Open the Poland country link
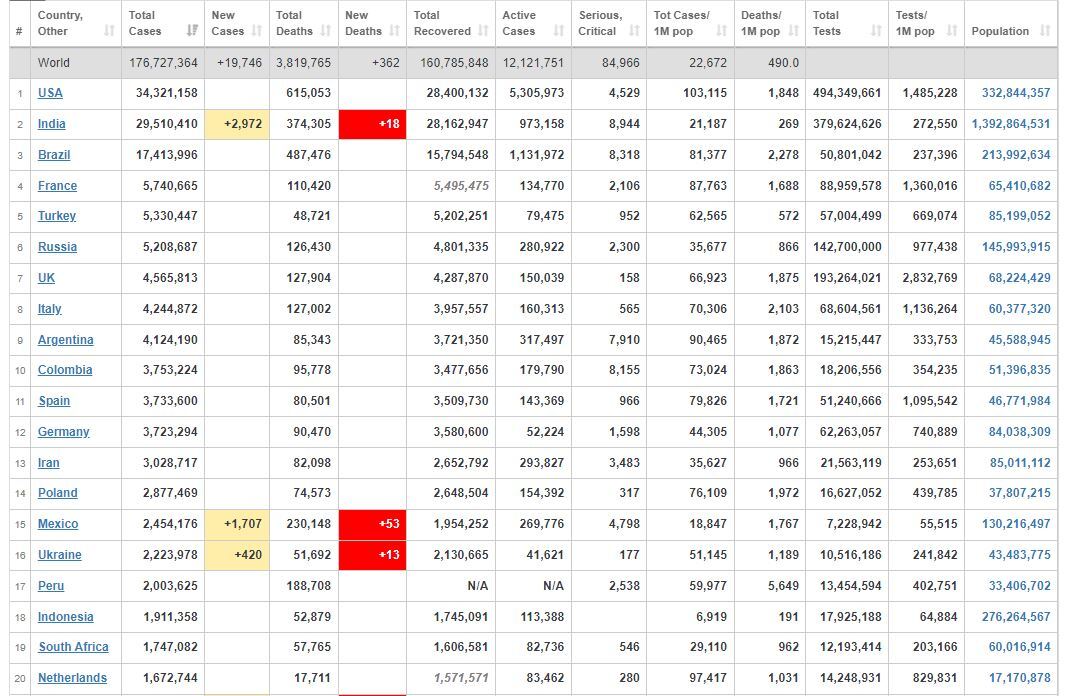Viewport: 1067px width, 696px height. (x=58, y=493)
